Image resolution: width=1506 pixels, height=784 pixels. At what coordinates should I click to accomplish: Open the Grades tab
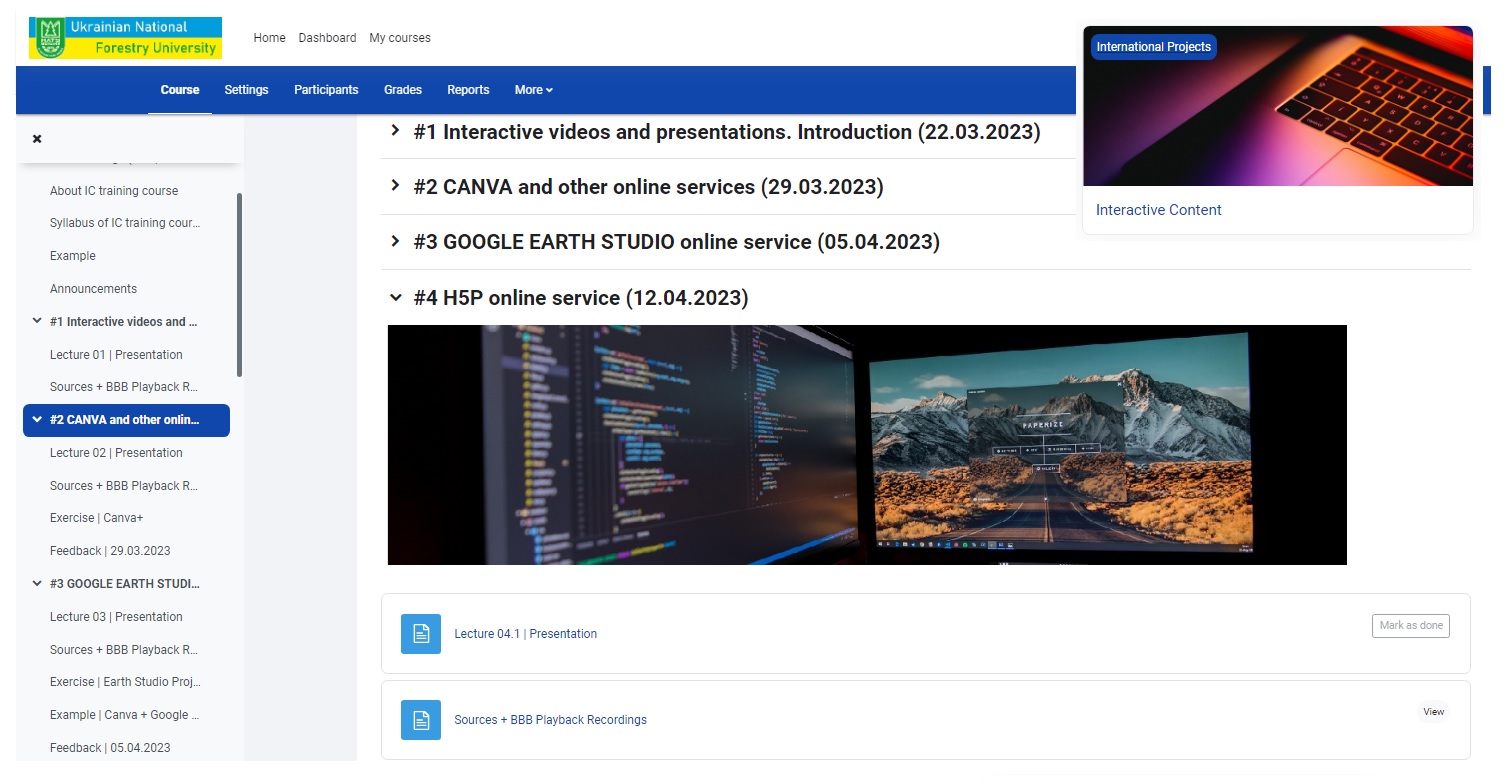(x=403, y=90)
